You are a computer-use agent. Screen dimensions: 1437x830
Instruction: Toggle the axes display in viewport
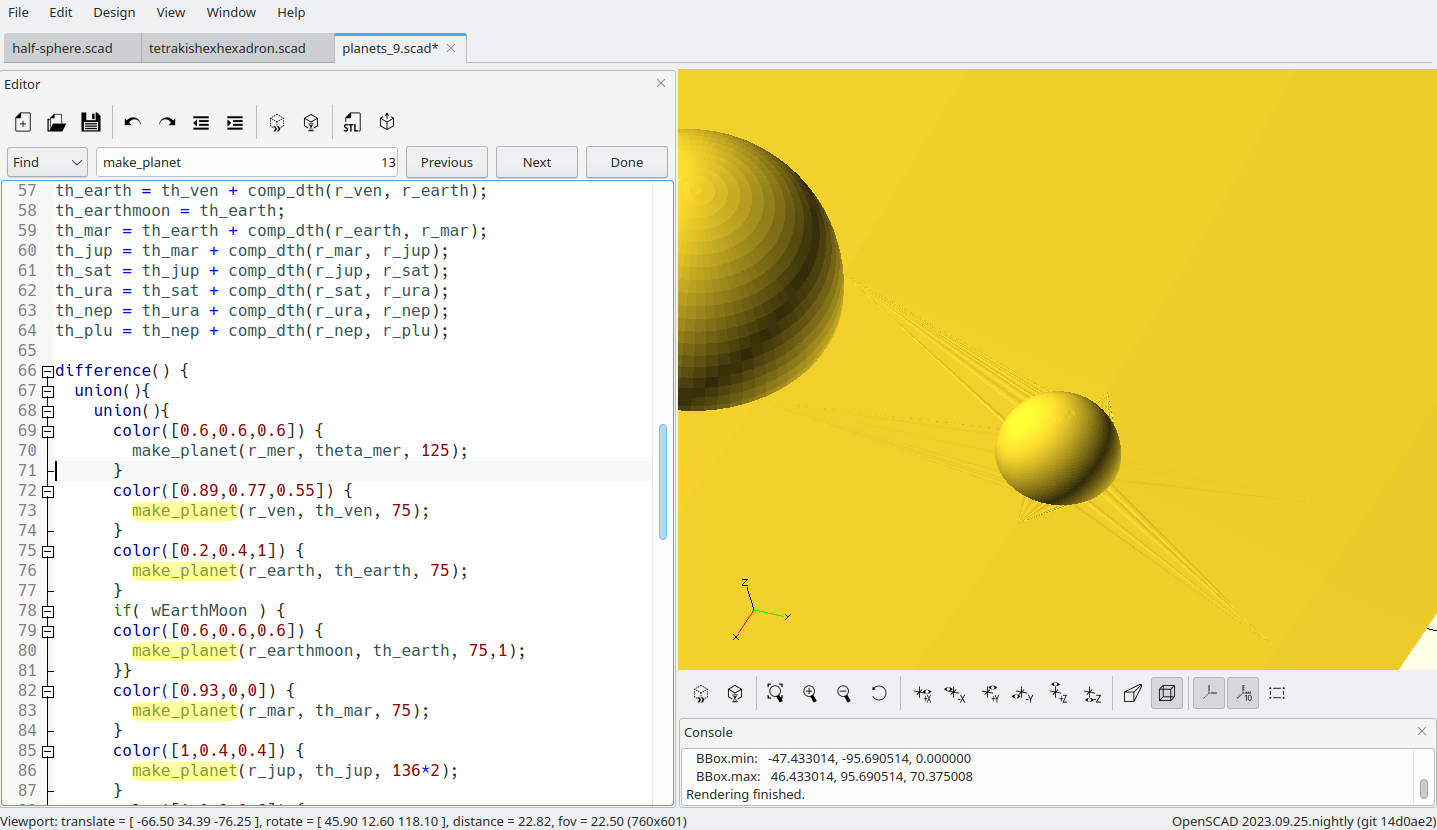(1208, 693)
